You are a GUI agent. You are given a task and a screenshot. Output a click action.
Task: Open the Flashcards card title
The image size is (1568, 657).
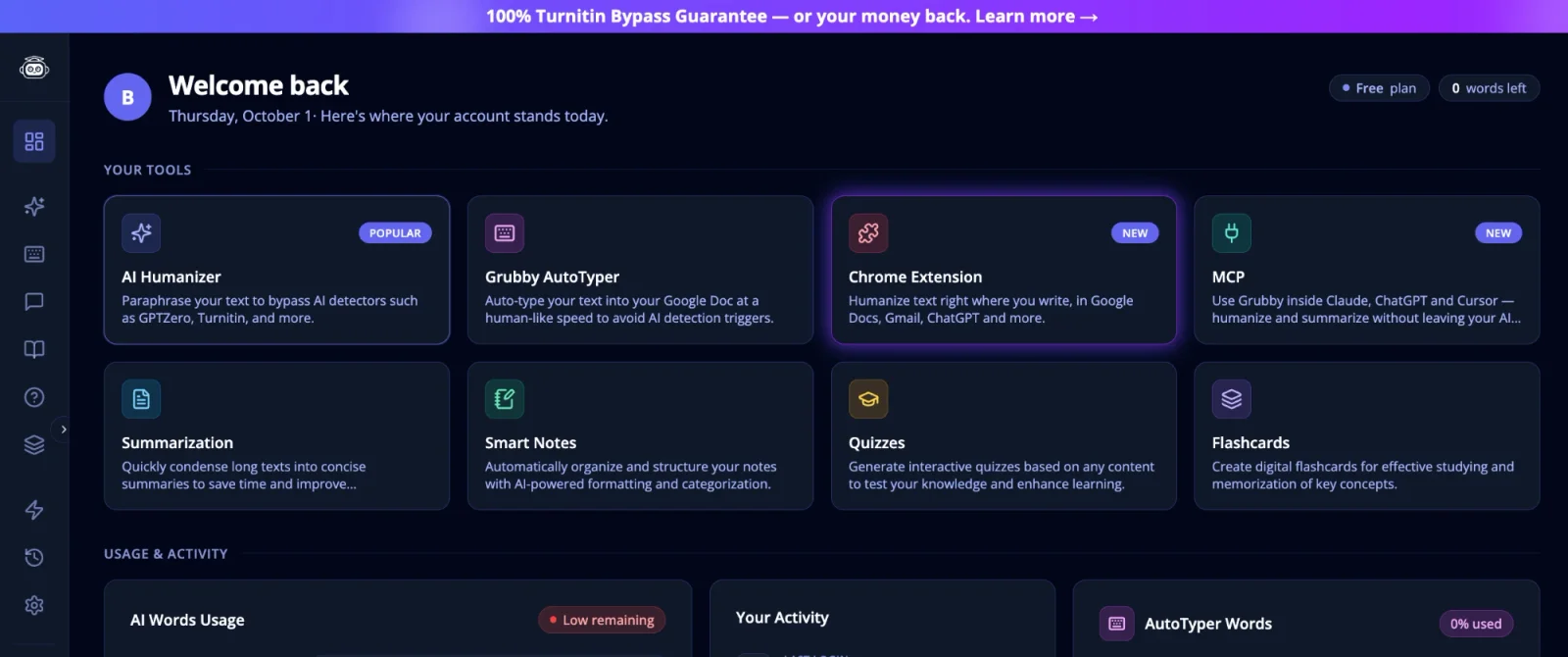(1250, 443)
